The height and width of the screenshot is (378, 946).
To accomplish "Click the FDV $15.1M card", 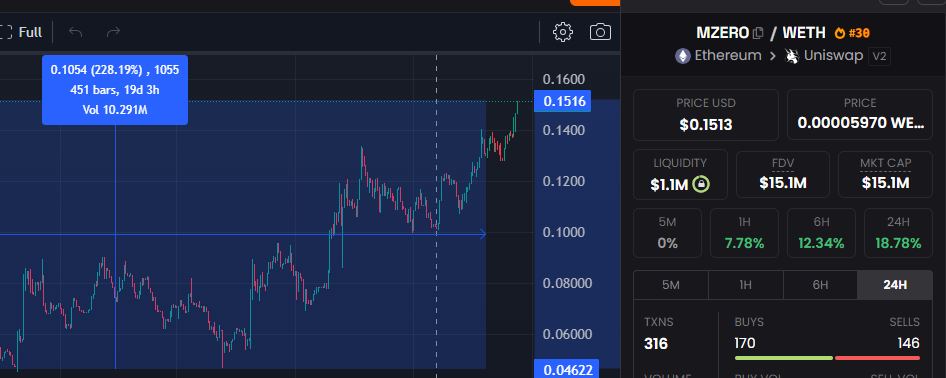I will [783, 174].
